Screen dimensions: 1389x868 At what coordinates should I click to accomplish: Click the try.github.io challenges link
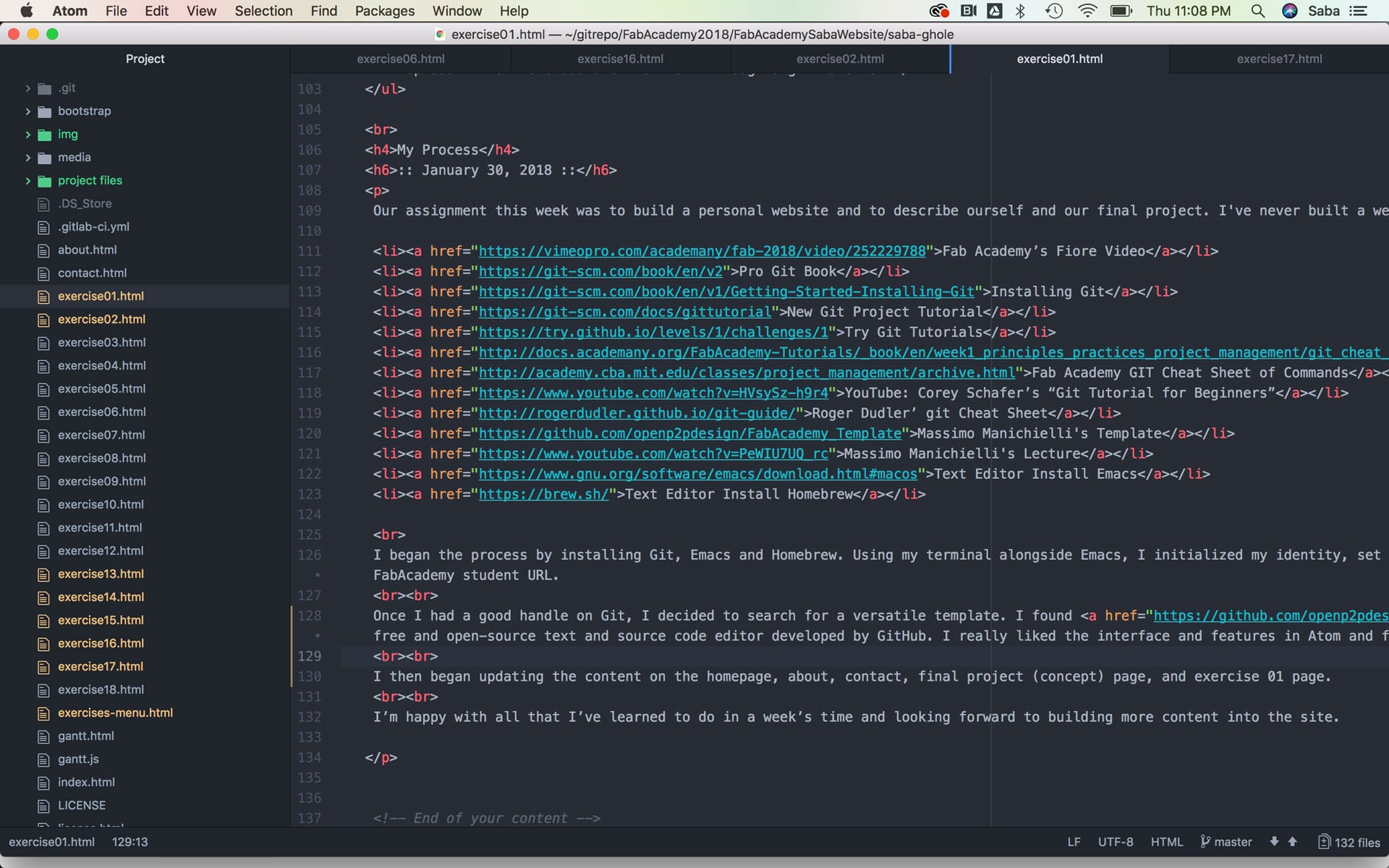(x=653, y=332)
